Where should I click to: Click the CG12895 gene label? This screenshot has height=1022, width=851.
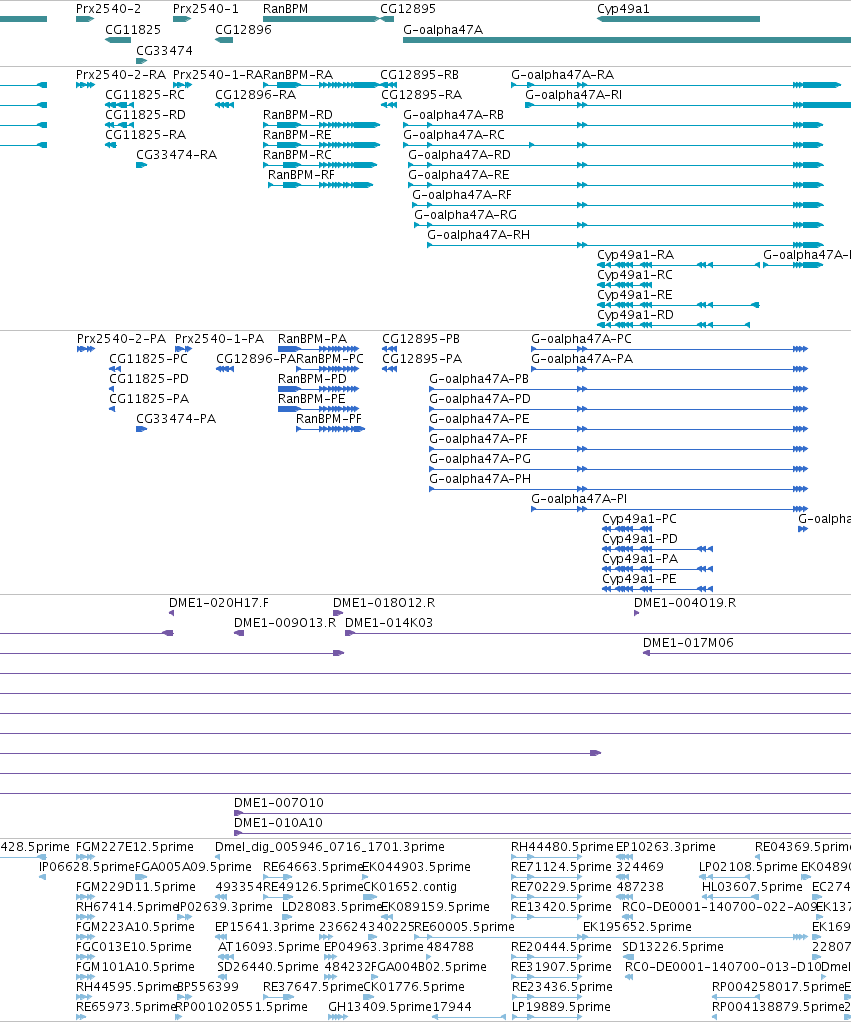click(x=408, y=9)
